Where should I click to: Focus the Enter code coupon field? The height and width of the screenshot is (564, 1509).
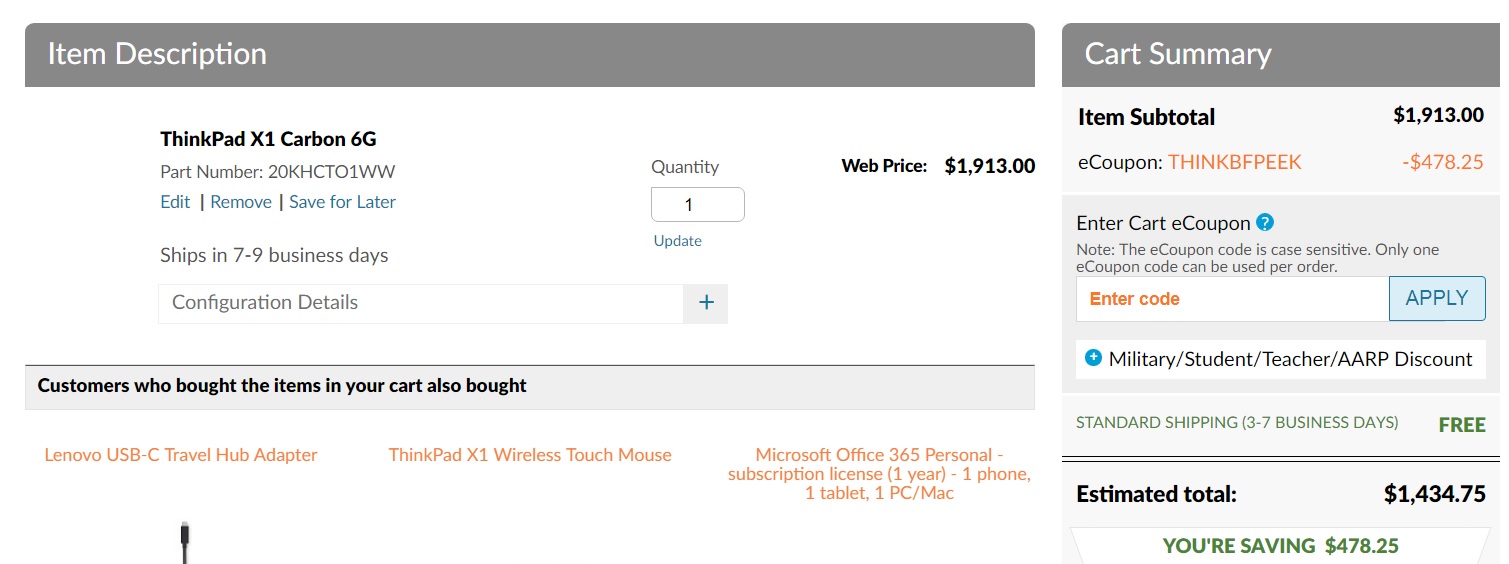(x=1232, y=299)
